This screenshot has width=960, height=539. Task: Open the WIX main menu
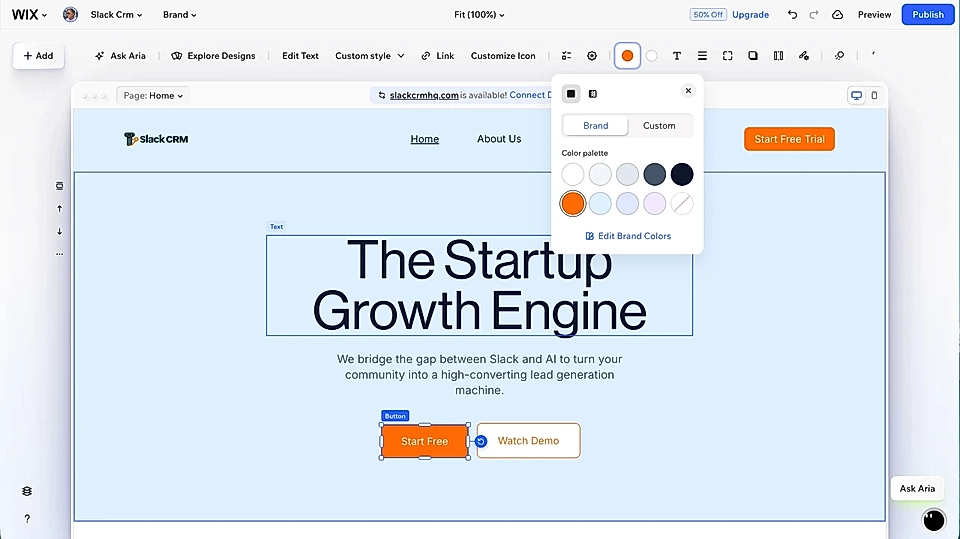29,14
